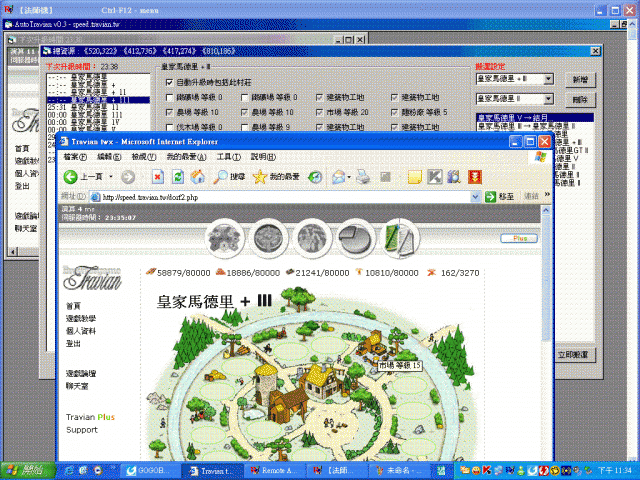Click the IE address bar URL field
The height and width of the screenshot is (480, 640).
click(279, 197)
